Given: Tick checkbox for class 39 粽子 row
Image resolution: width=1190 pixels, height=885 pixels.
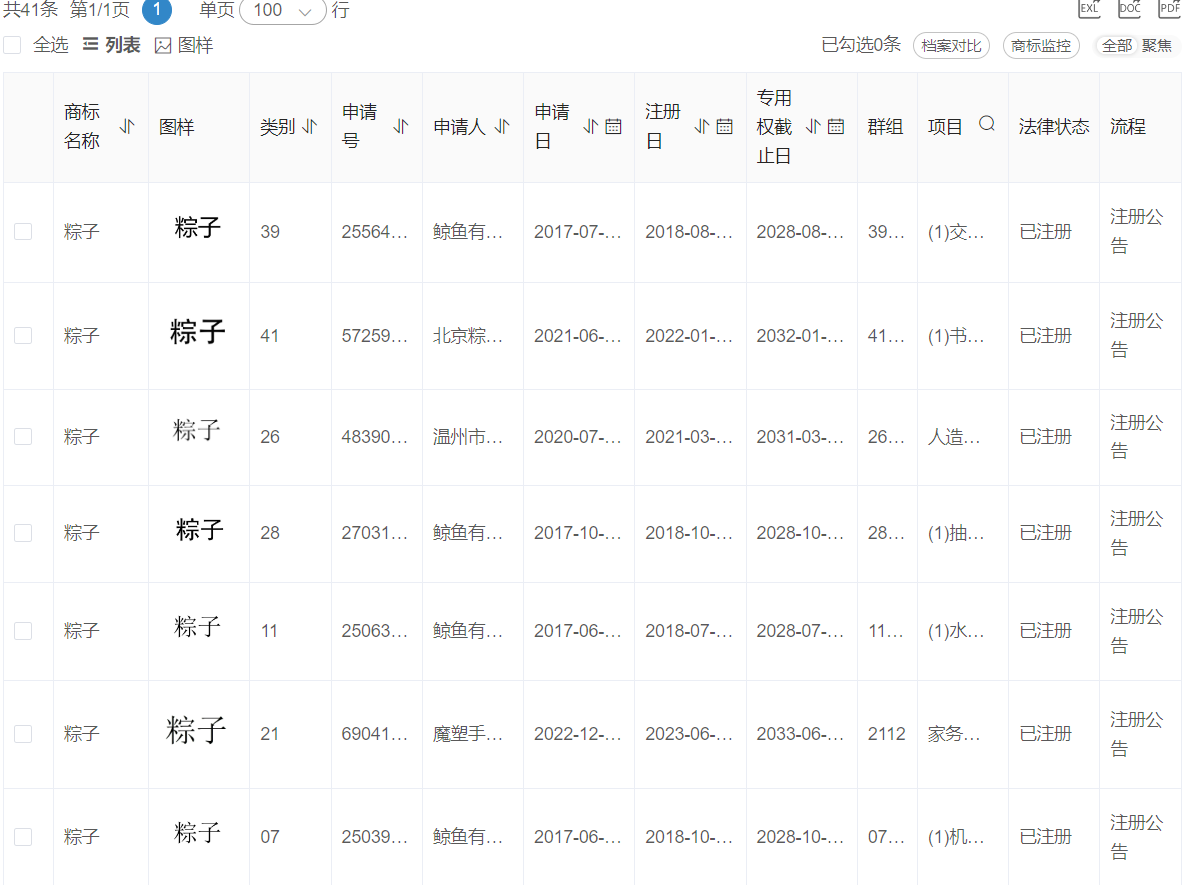Looking at the screenshot, I should (x=23, y=232).
